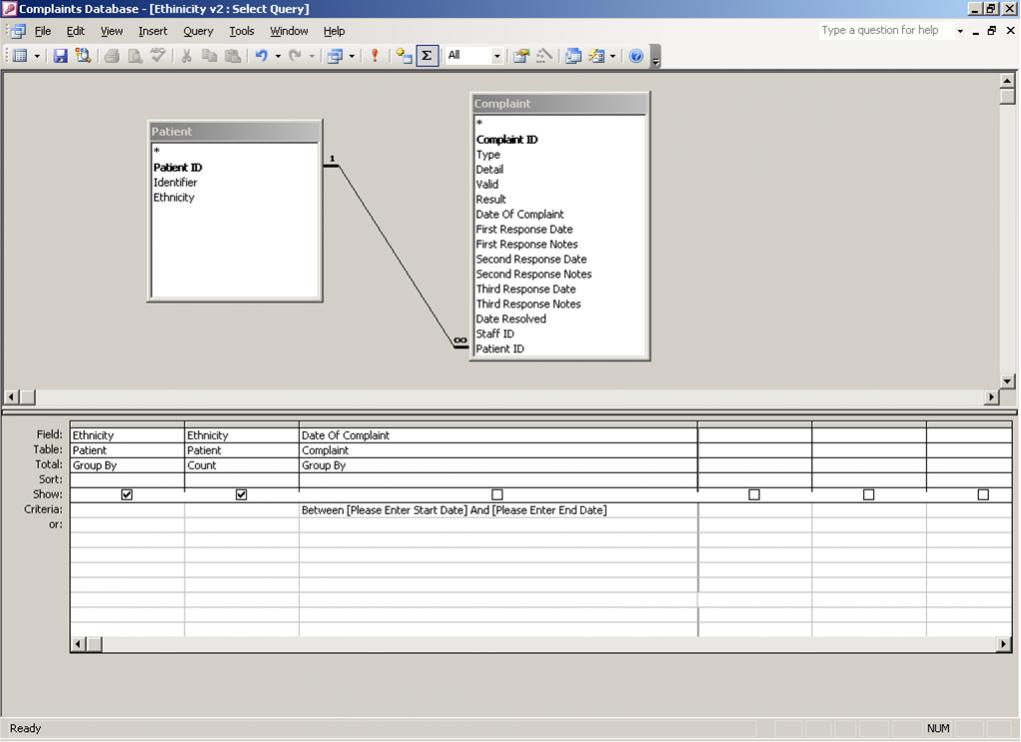Screen dimensions: 1021x742
Task: Click the table pane scroll up arrow
Action: 1007,81
